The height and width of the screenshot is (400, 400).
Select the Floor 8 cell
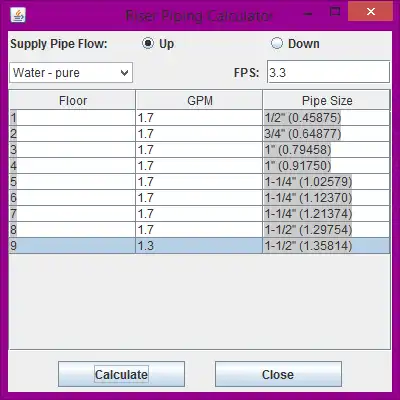72,230
